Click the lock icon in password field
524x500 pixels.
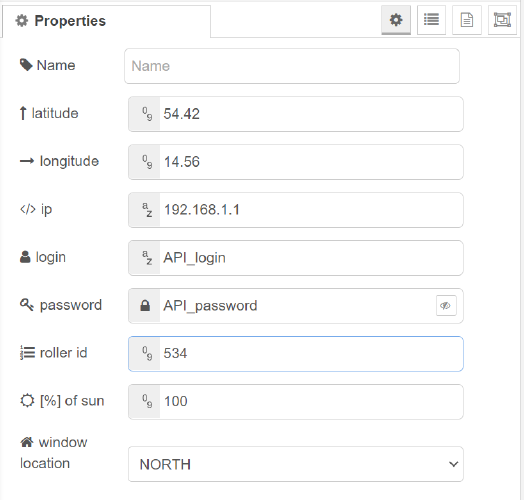pyautogui.click(x=145, y=306)
